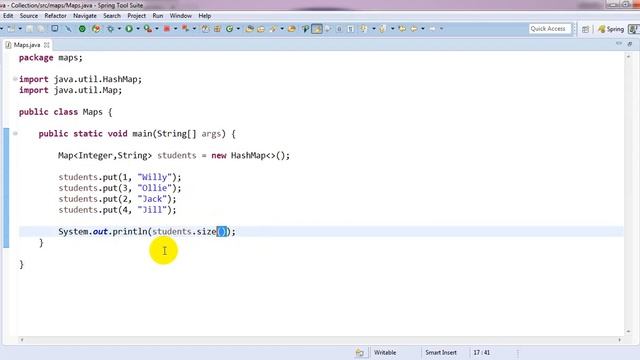Viewport: 640px width, 360px height.
Task: Open the New Java Class dropdown arrow
Action: tap(238, 29)
